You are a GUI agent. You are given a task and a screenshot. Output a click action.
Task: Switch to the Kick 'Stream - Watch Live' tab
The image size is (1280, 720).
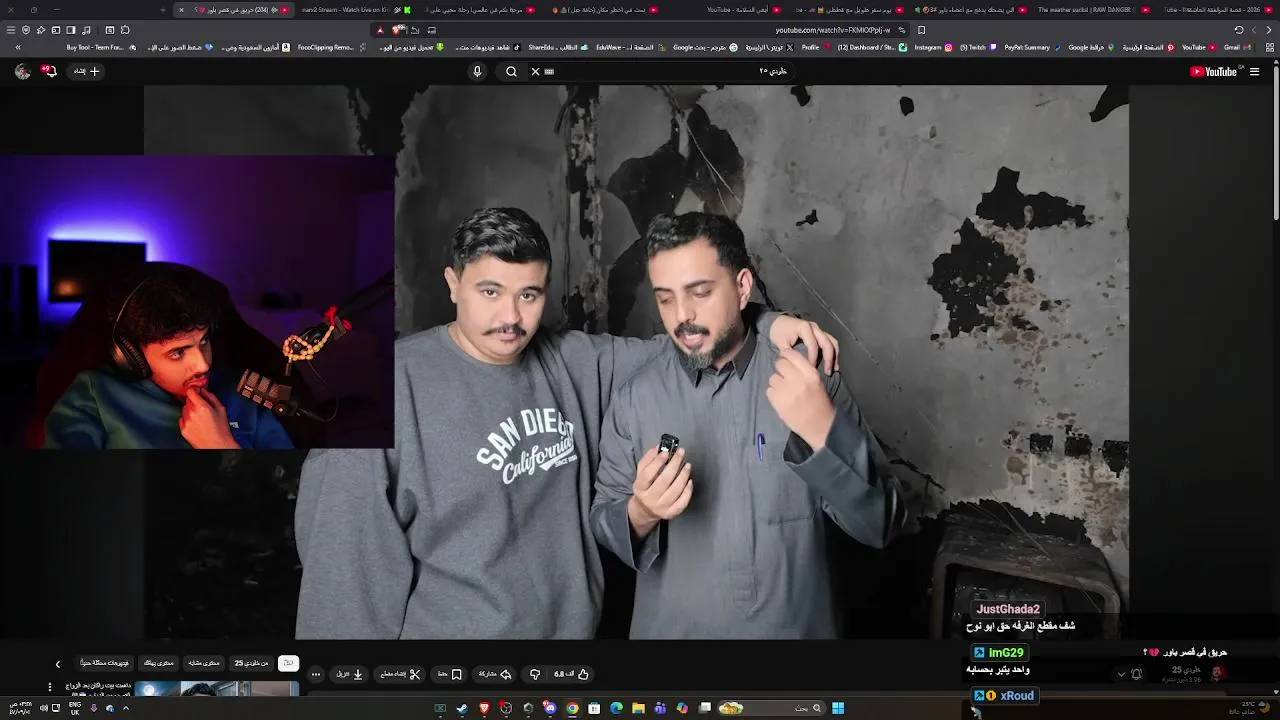click(356, 10)
